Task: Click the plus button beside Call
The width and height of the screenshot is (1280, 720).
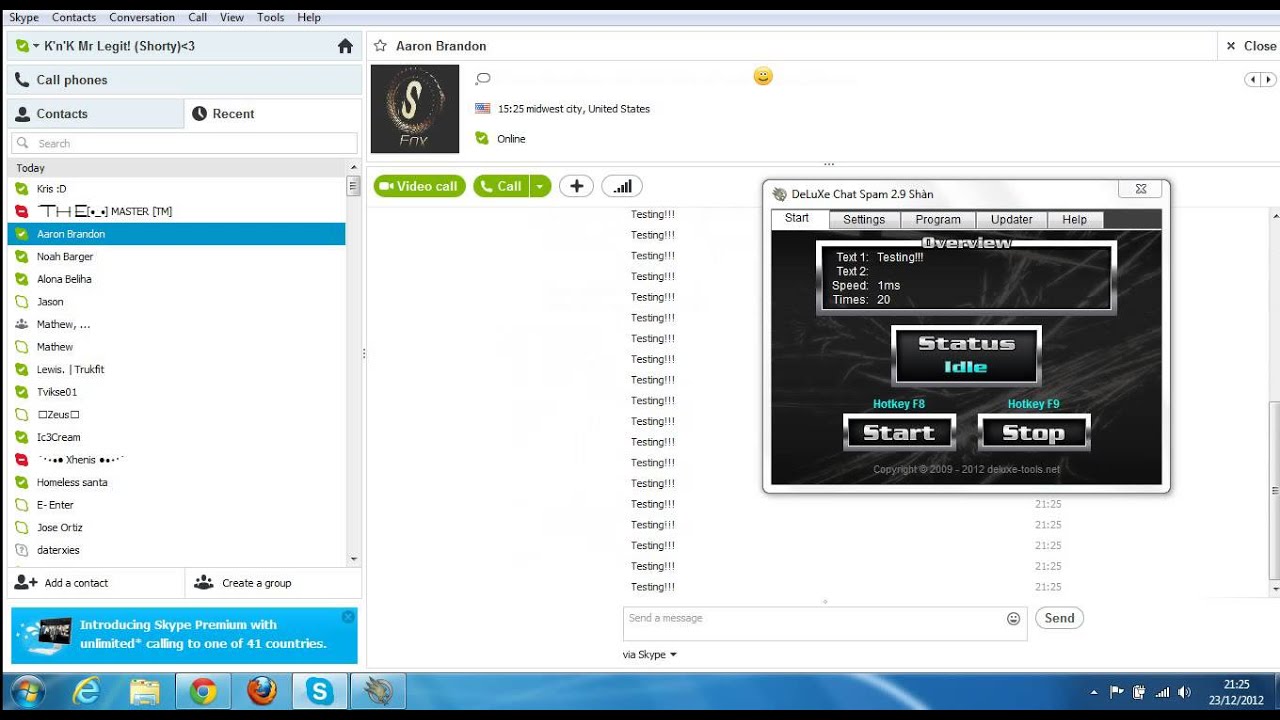Action: tap(576, 186)
